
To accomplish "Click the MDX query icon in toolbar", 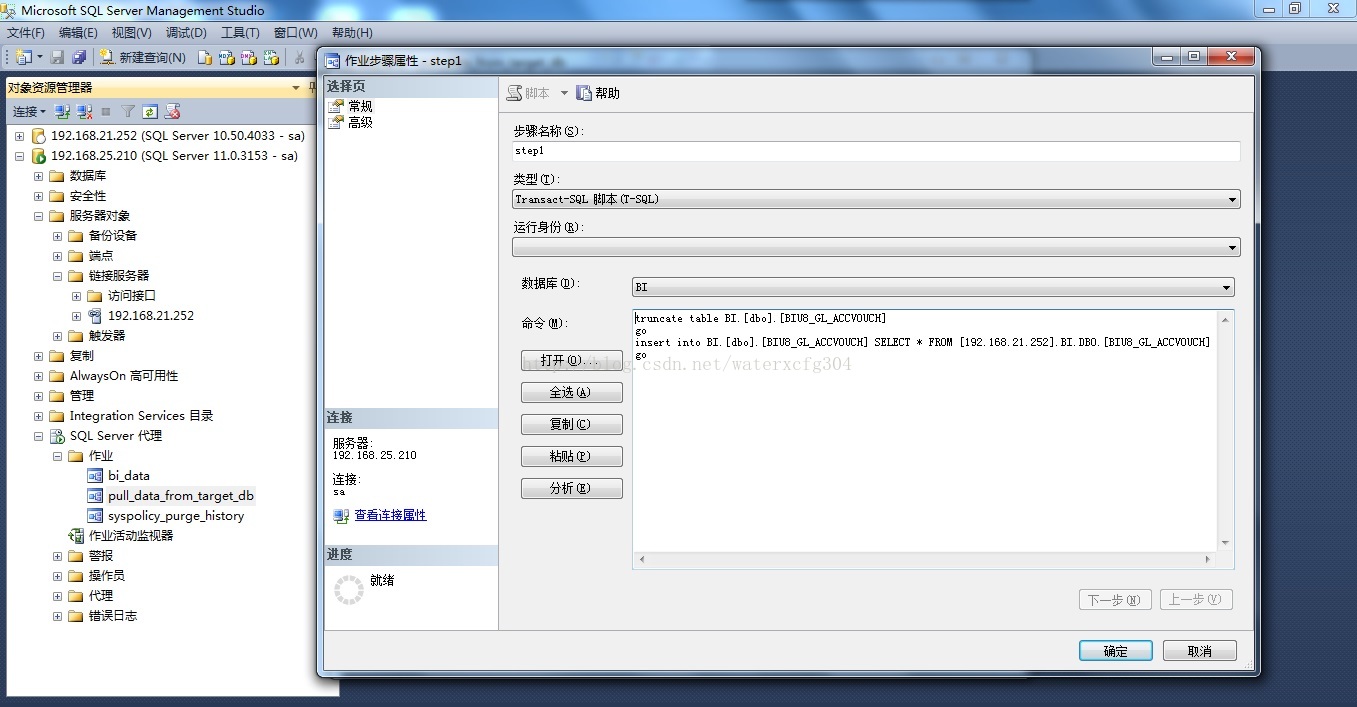I will tap(226, 57).
